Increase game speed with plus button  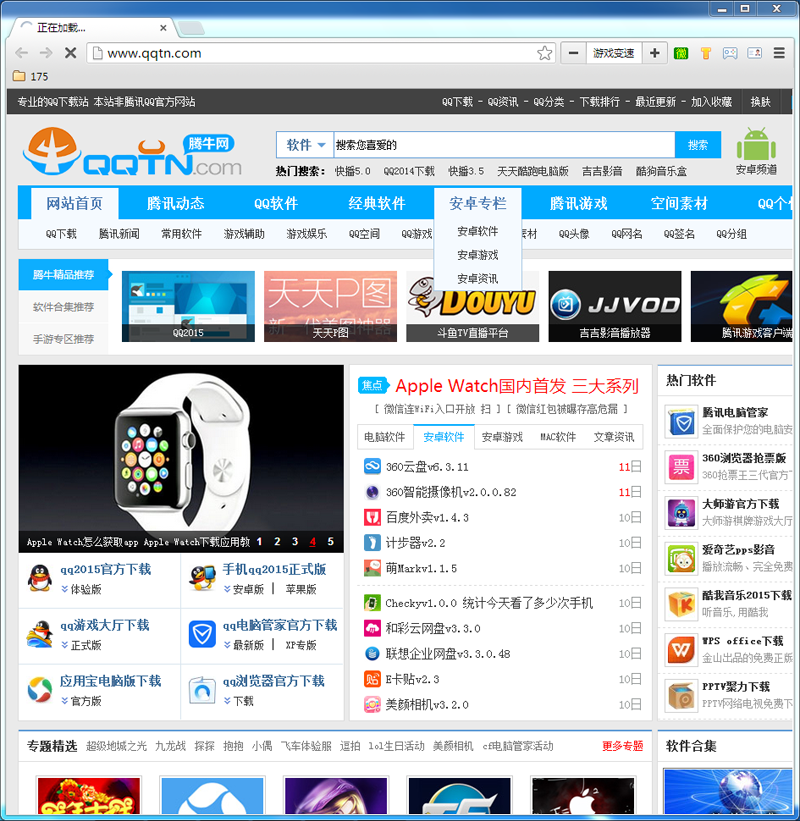pyautogui.click(x=654, y=53)
